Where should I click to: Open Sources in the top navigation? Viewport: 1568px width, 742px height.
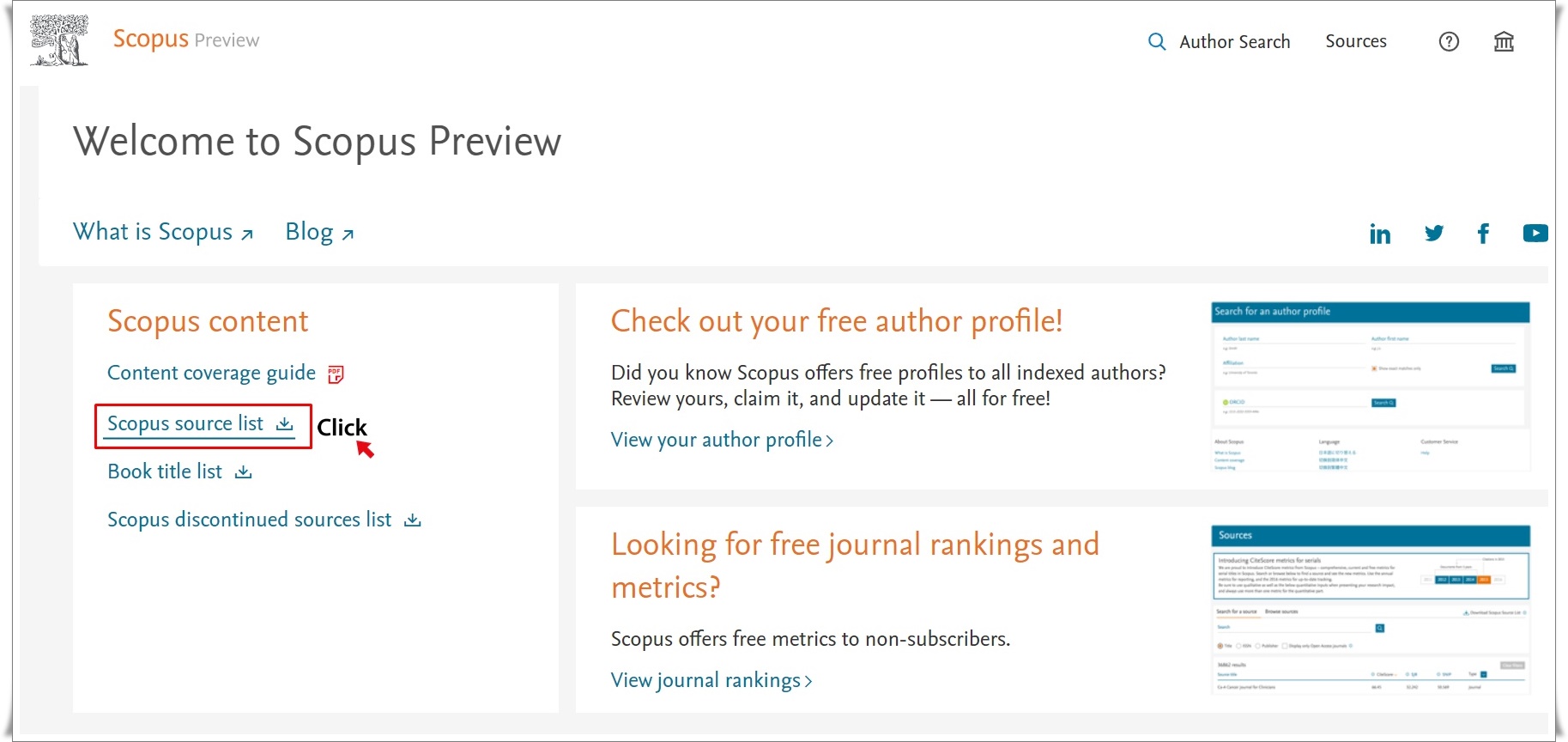click(1356, 41)
